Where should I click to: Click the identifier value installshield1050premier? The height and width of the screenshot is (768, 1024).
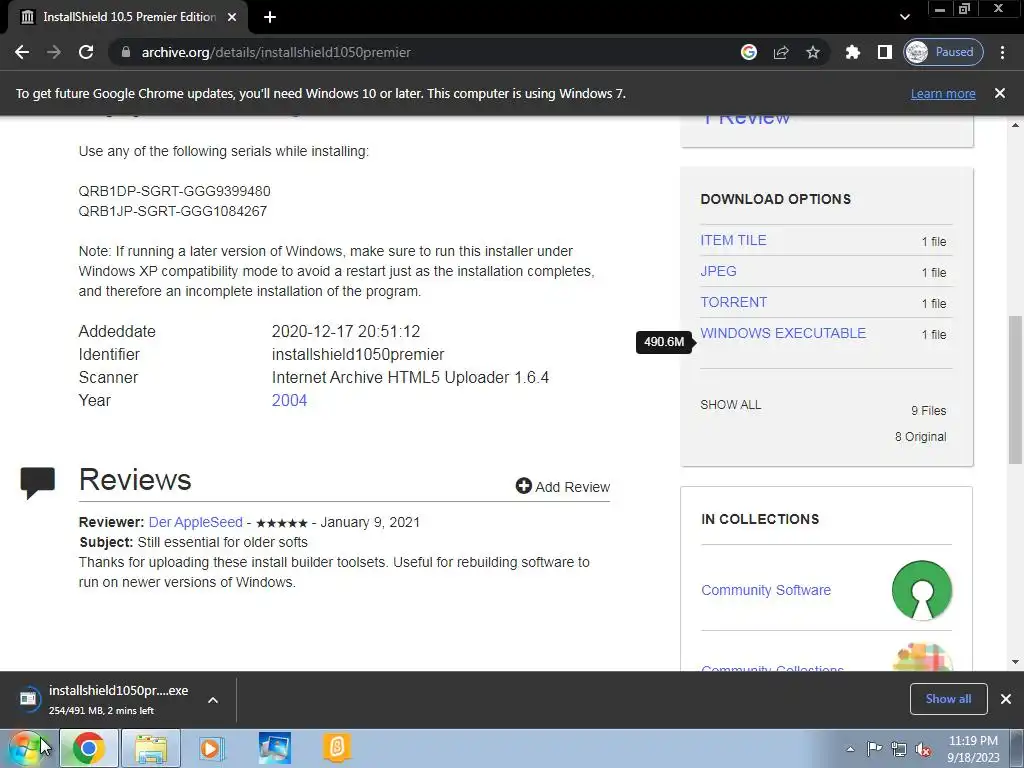click(358, 355)
